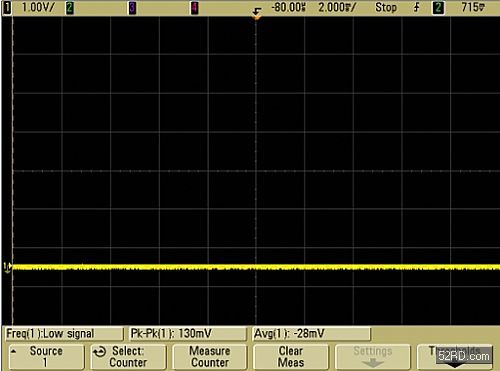Viewport: 500px width, 371px height.
Task: Click the Stop run status indicator
Action: tap(386, 8)
